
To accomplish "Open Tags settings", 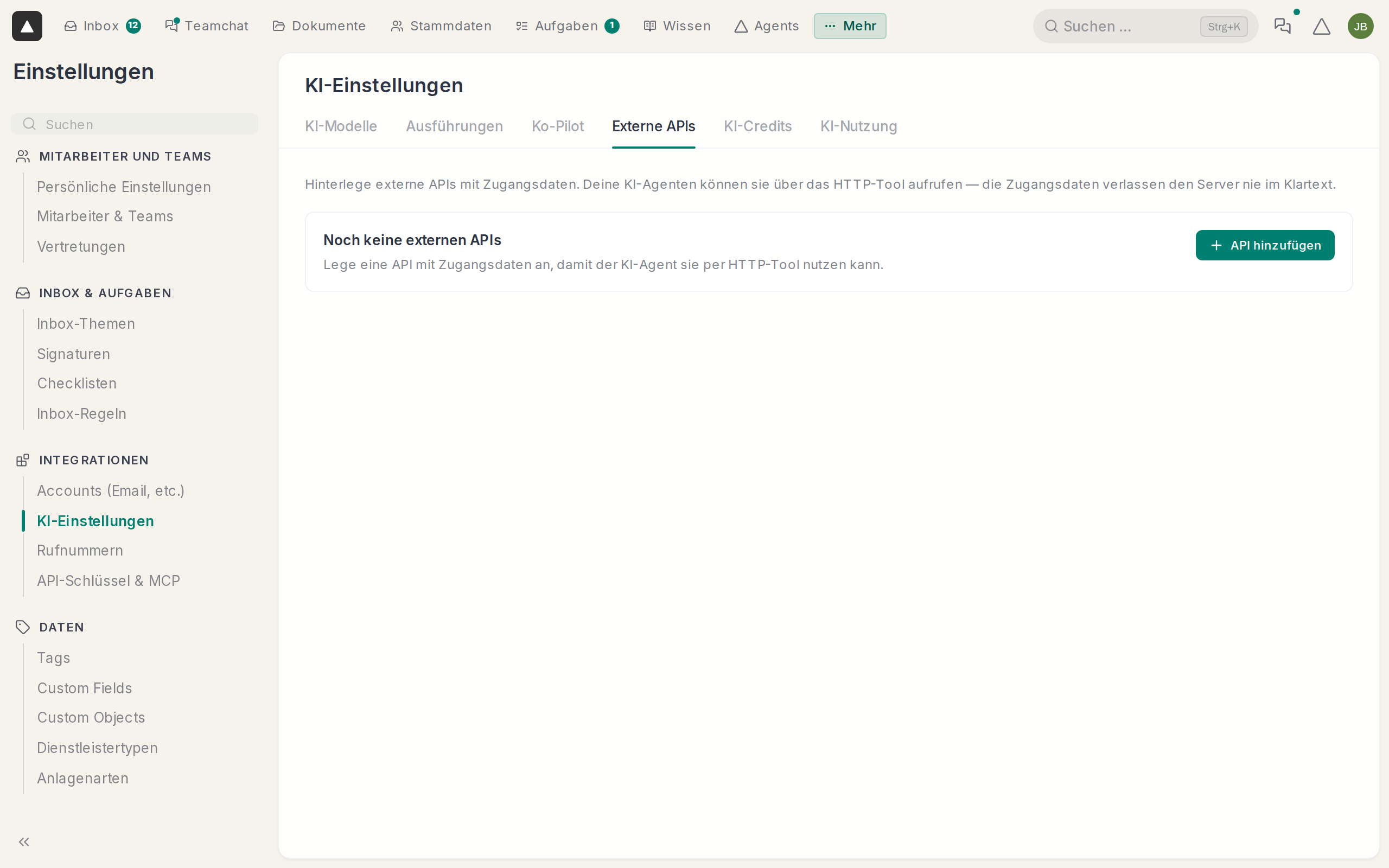I will [53, 658].
